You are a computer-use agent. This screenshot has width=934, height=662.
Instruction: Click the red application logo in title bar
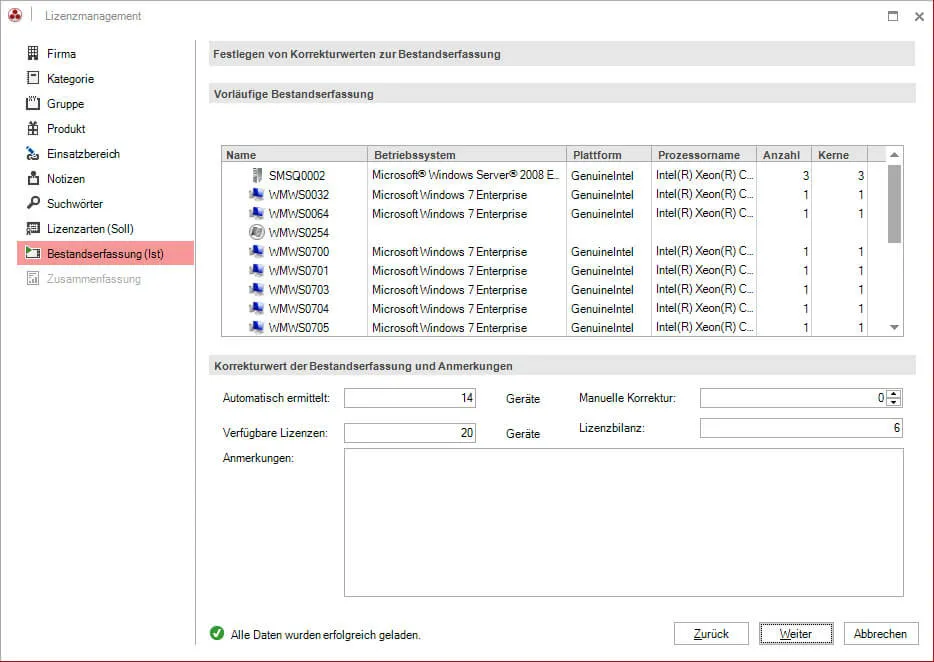coord(15,15)
